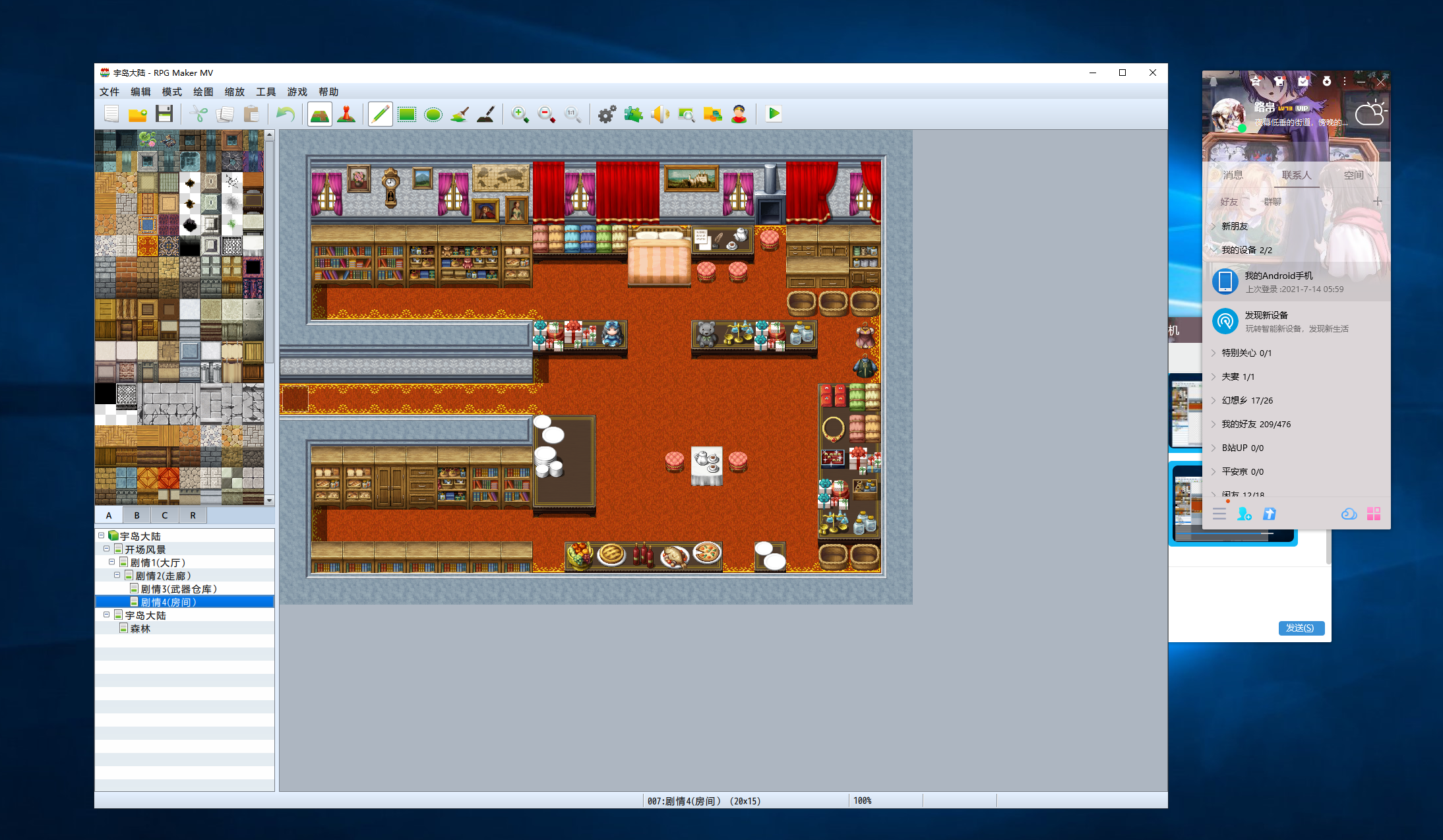Click the tileset palette scrollbar
The height and width of the screenshot is (840, 1443).
click(269, 317)
